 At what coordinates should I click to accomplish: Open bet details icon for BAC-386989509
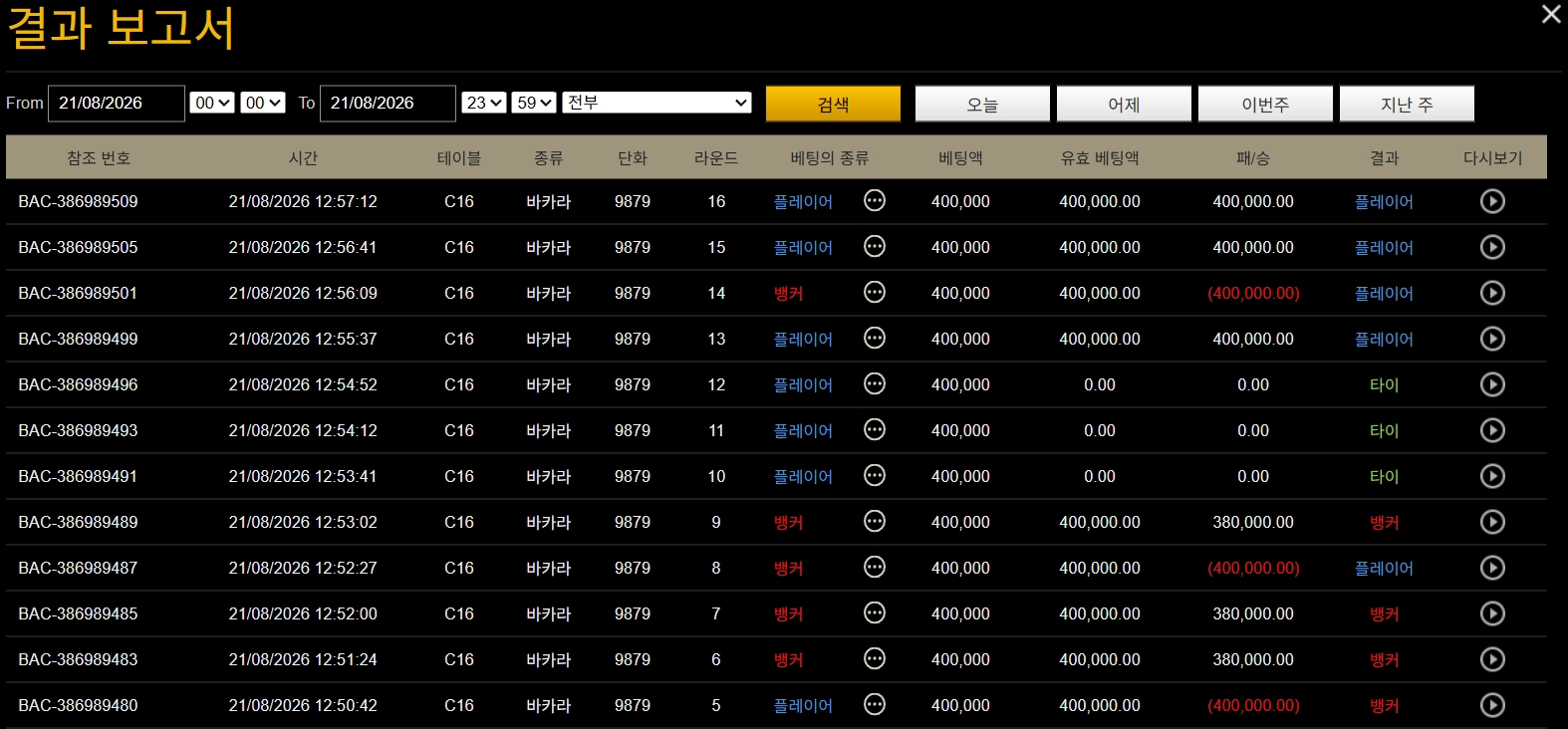[x=875, y=200]
